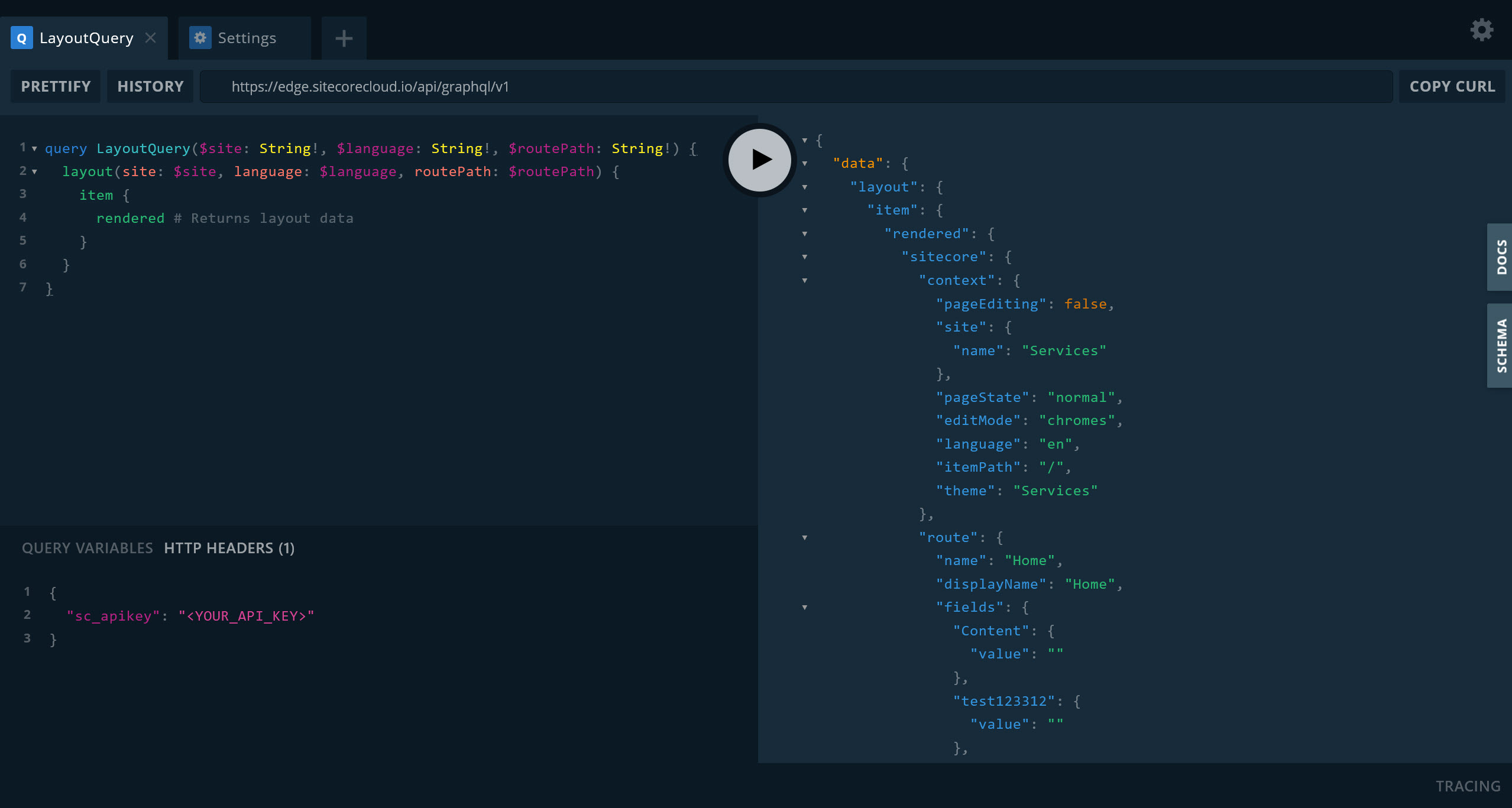Add a new tab with the plus icon
Screen dimensions: 1512x808
343,38
